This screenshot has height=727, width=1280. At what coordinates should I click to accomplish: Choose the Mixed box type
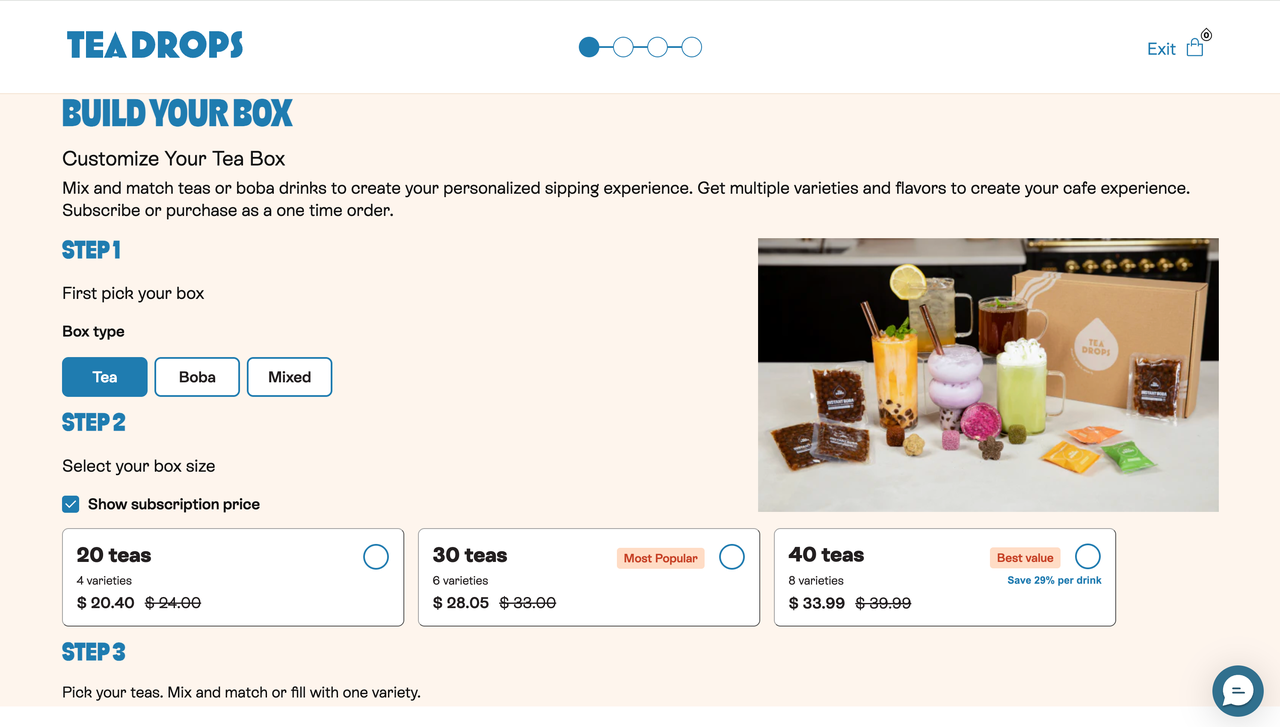click(x=289, y=377)
